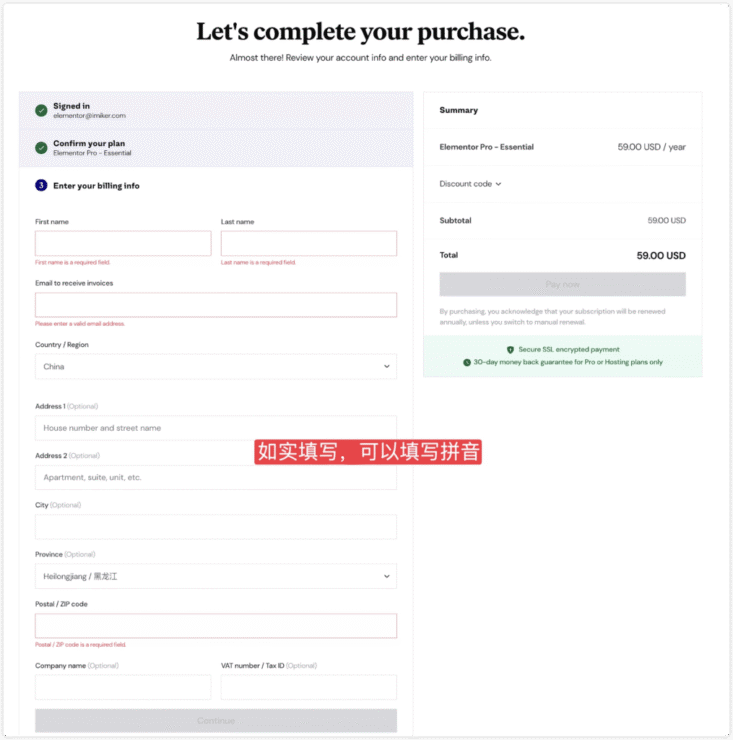Viewport: 733px width, 740px height.
Task: Open the Province dropdown showing Heilongjiang
Action: pyautogui.click(x=216, y=576)
